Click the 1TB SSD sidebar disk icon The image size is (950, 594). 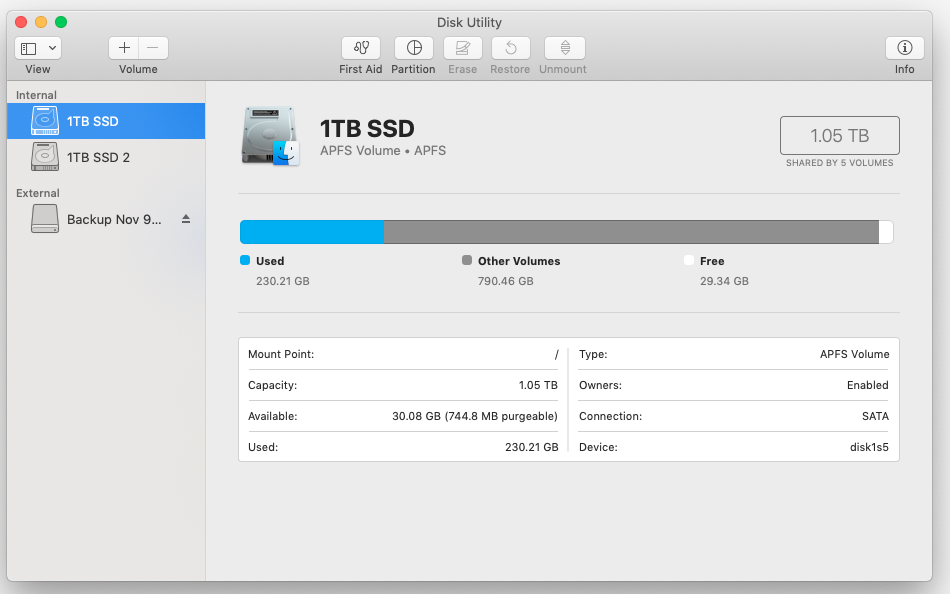pos(45,121)
